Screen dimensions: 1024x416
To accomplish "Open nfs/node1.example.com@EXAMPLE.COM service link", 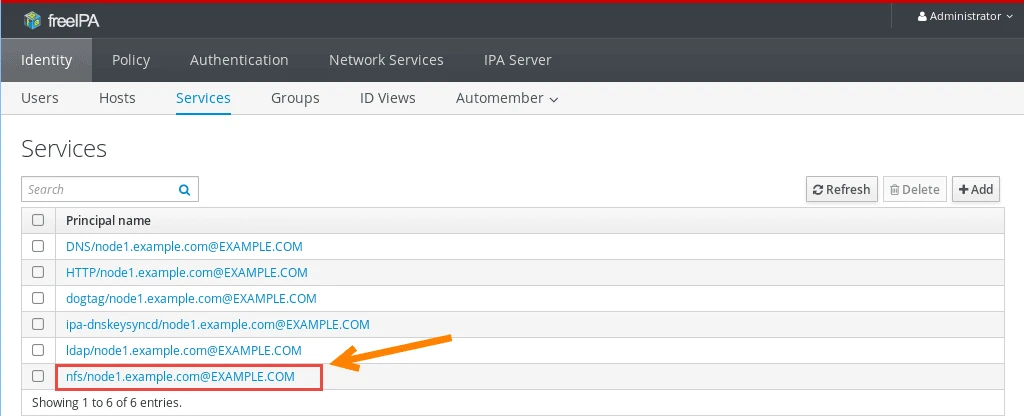I will pyautogui.click(x=180, y=376).
